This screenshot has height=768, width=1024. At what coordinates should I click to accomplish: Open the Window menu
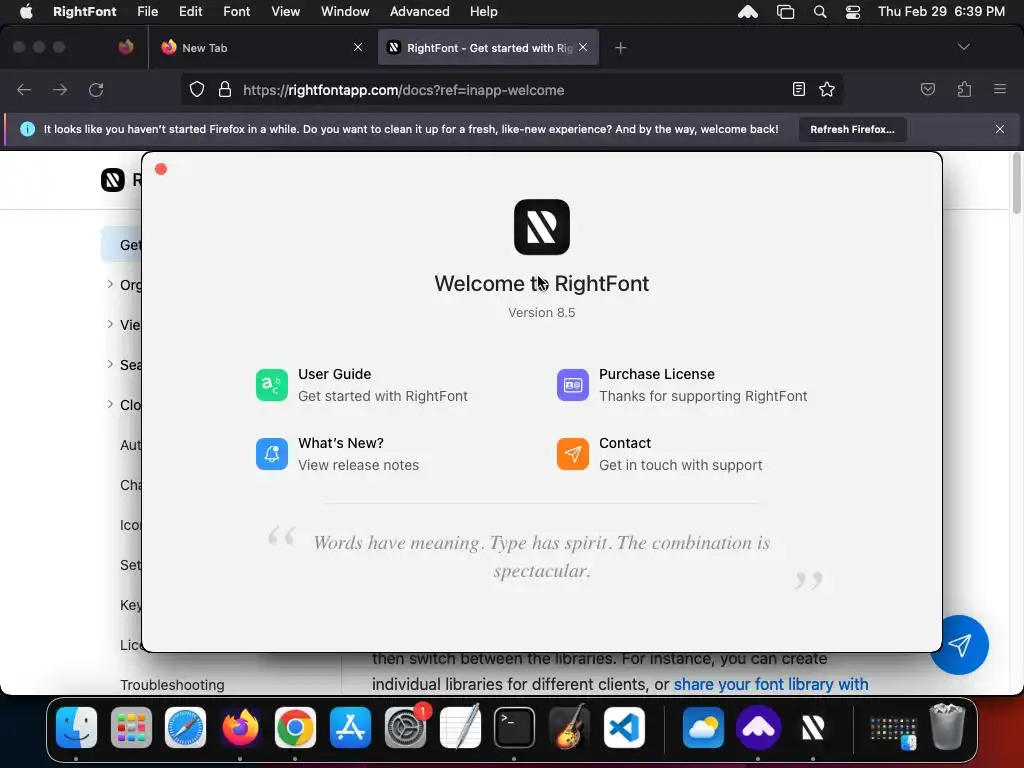345,11
